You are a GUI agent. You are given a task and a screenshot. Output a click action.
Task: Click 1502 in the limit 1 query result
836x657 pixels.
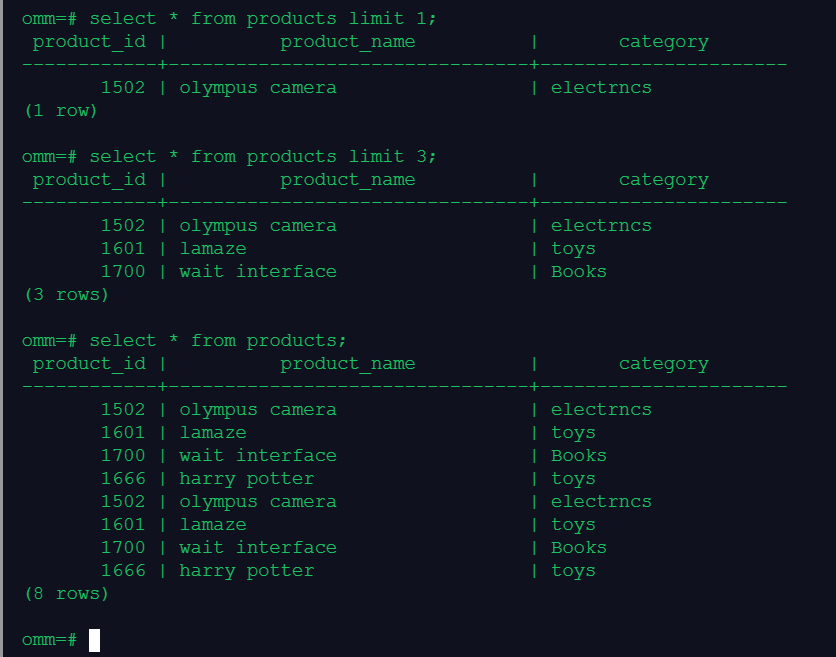122,88
